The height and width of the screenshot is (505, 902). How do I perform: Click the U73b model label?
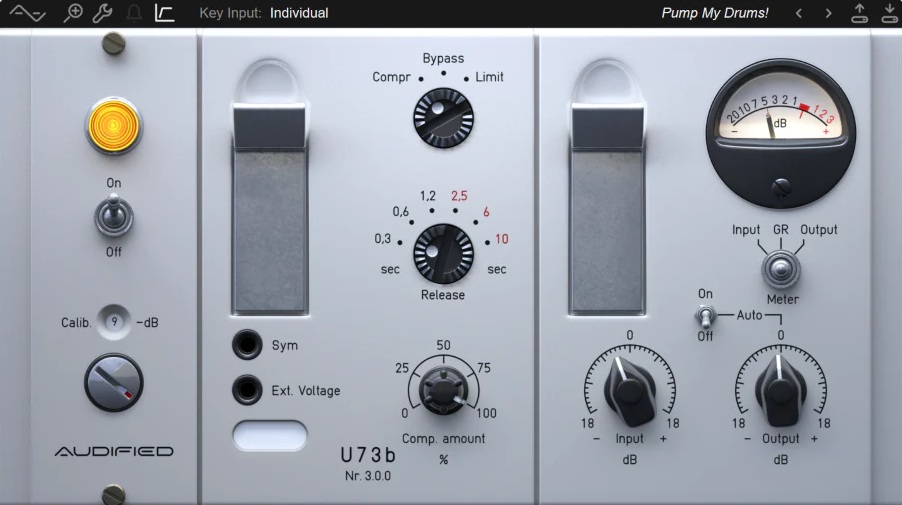368,455
